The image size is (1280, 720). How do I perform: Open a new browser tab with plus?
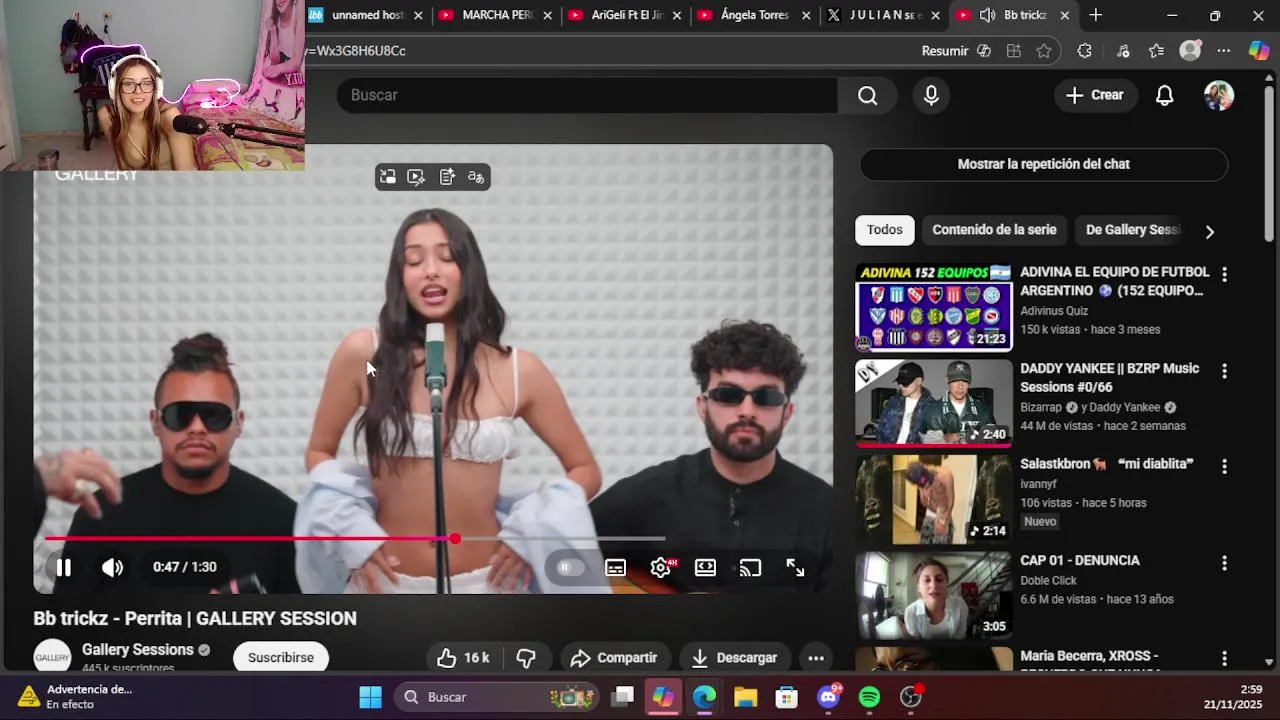click(x=1096, y=15)
